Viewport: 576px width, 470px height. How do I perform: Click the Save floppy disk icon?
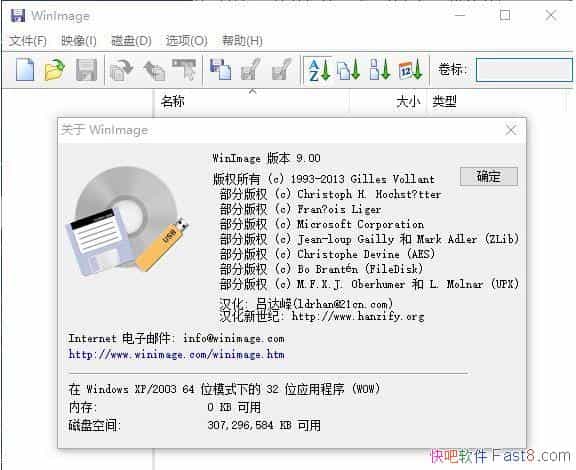[86, 69]
